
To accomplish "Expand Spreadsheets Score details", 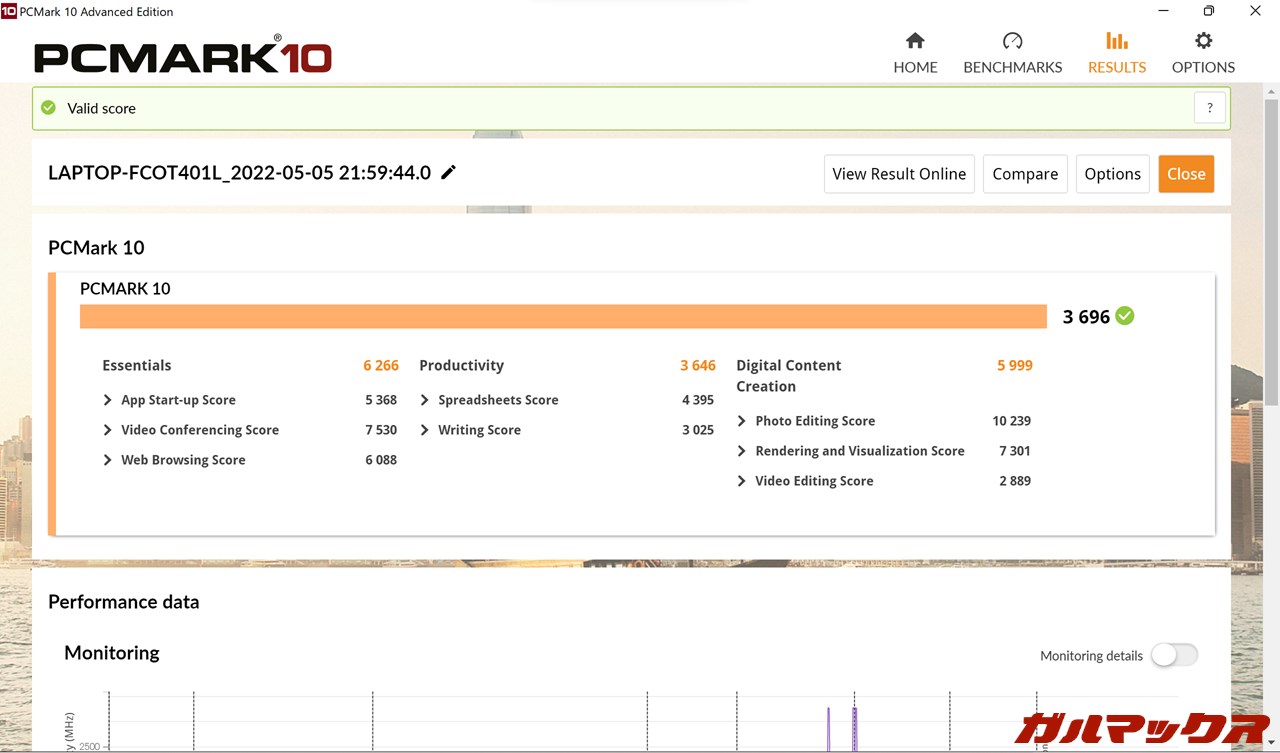I will click(x=425, y=400).
